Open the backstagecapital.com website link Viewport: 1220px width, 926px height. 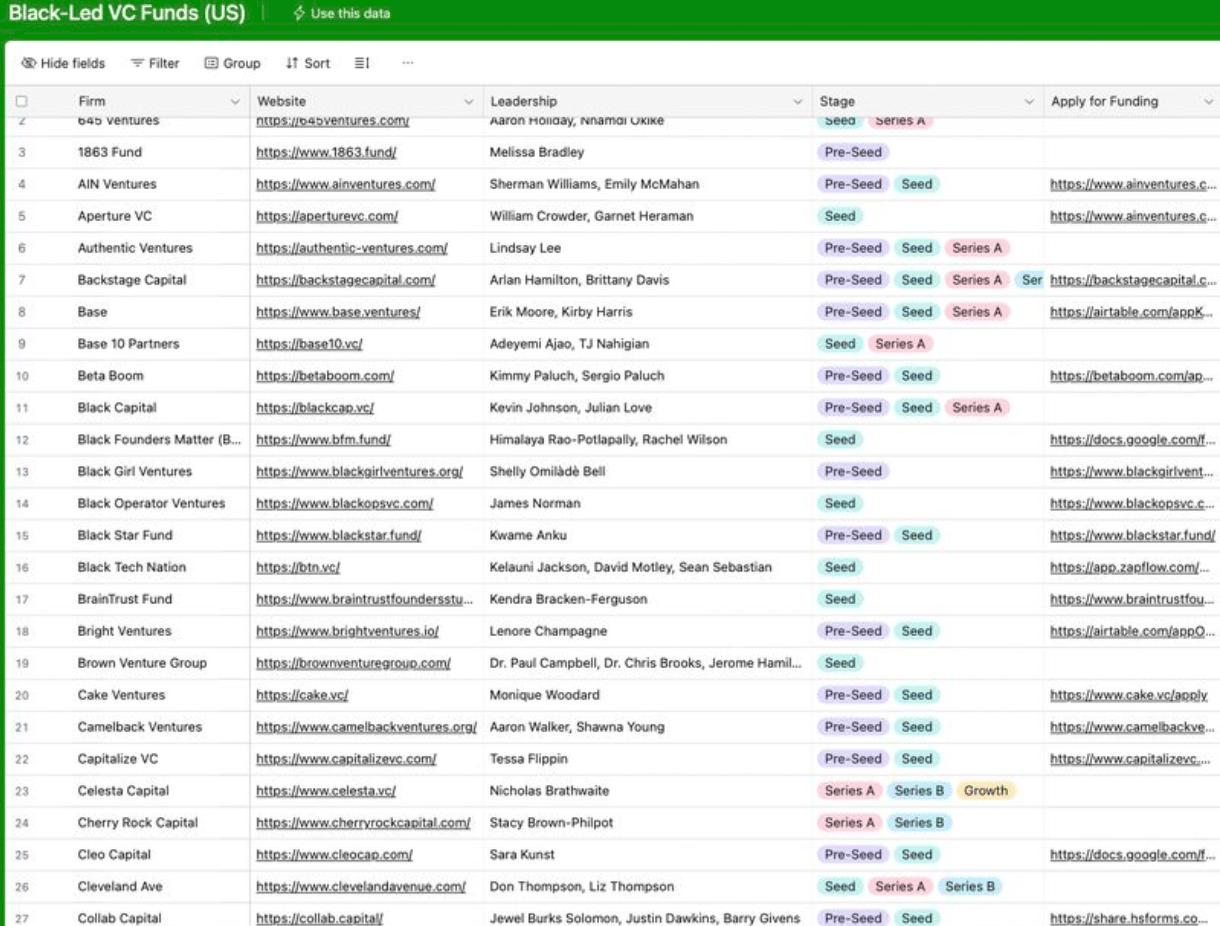coord(345,280)
